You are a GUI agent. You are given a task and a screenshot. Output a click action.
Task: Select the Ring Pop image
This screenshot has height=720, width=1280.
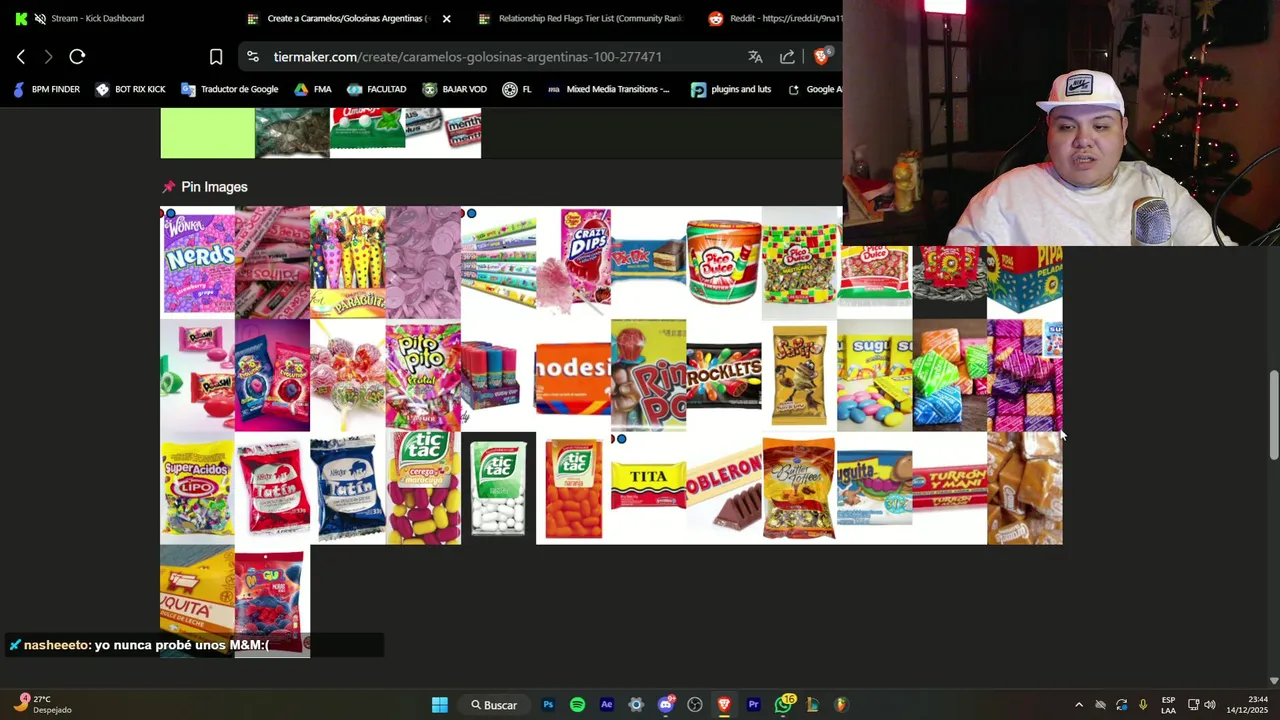pos(649,376)
